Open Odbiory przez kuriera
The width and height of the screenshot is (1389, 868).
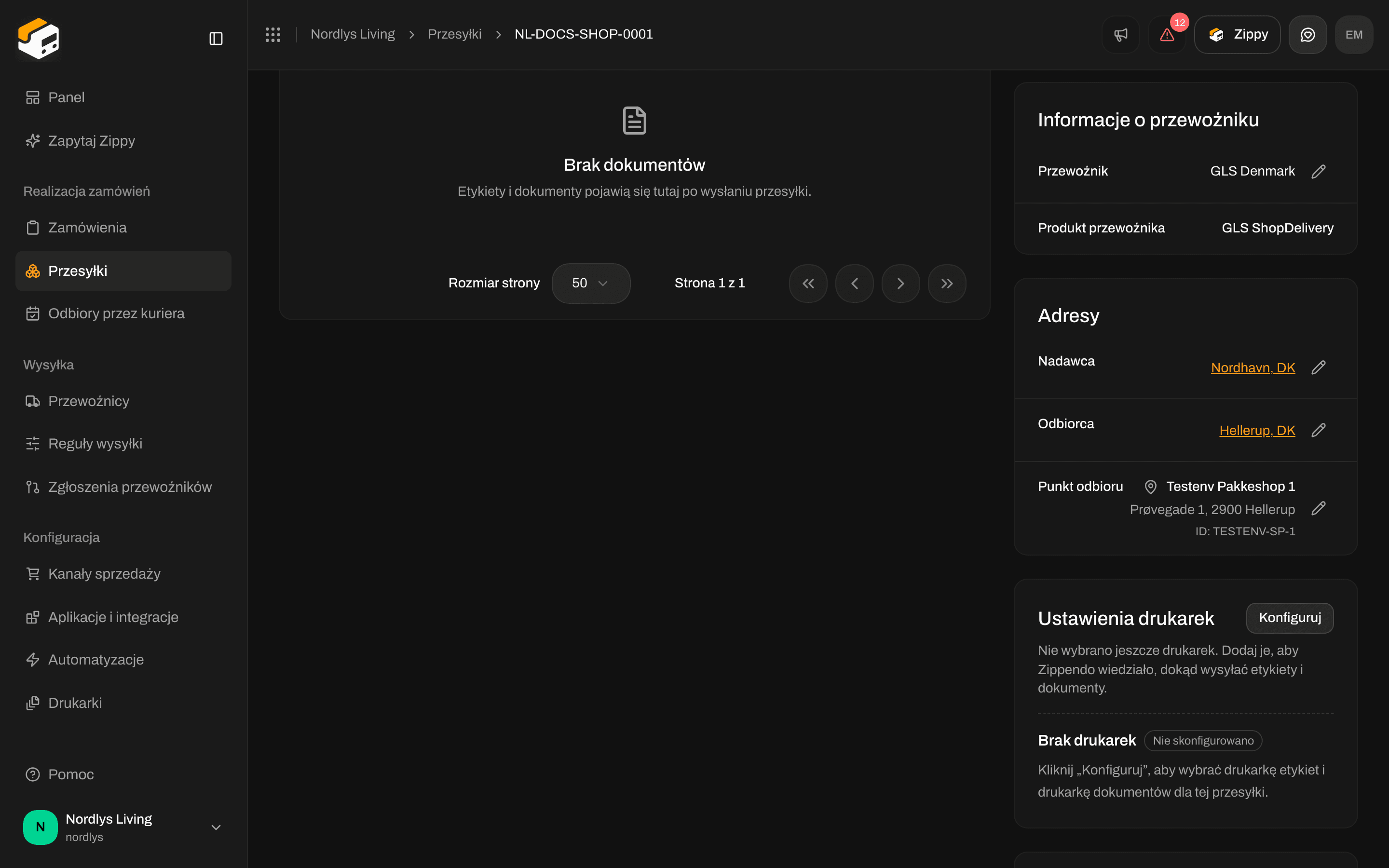[123, 313]
